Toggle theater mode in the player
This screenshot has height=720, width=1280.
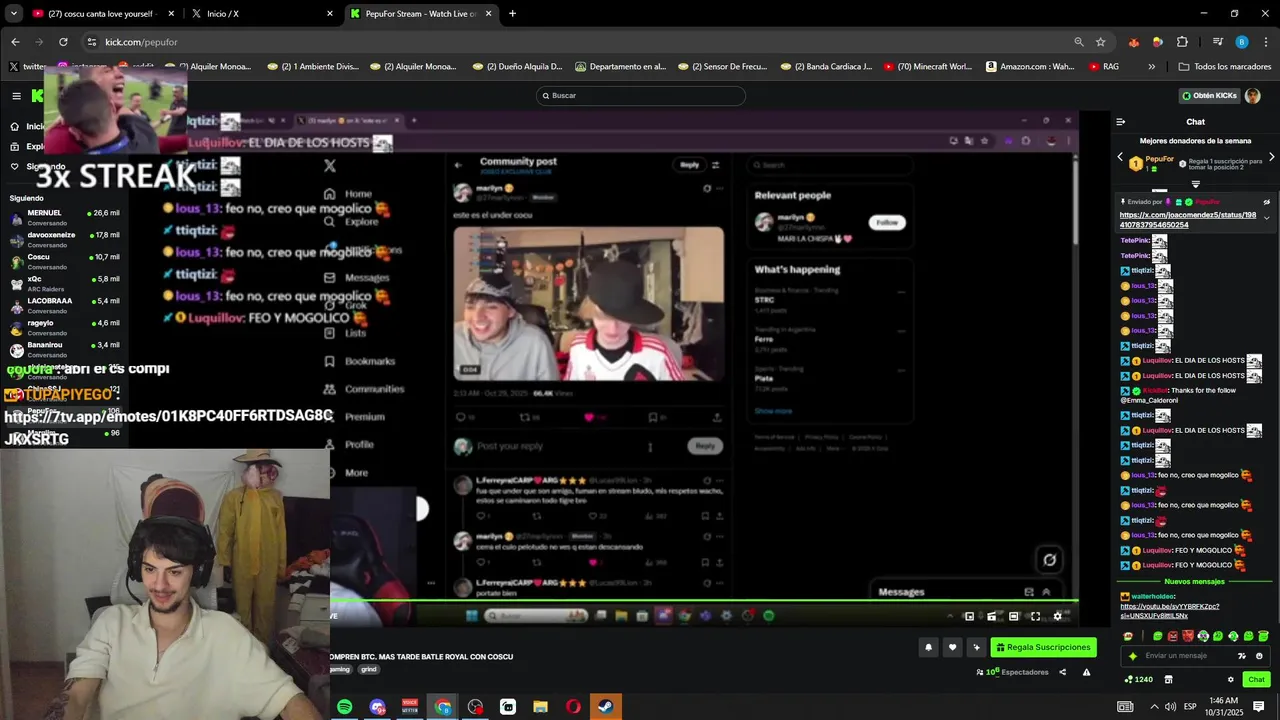1013,616
